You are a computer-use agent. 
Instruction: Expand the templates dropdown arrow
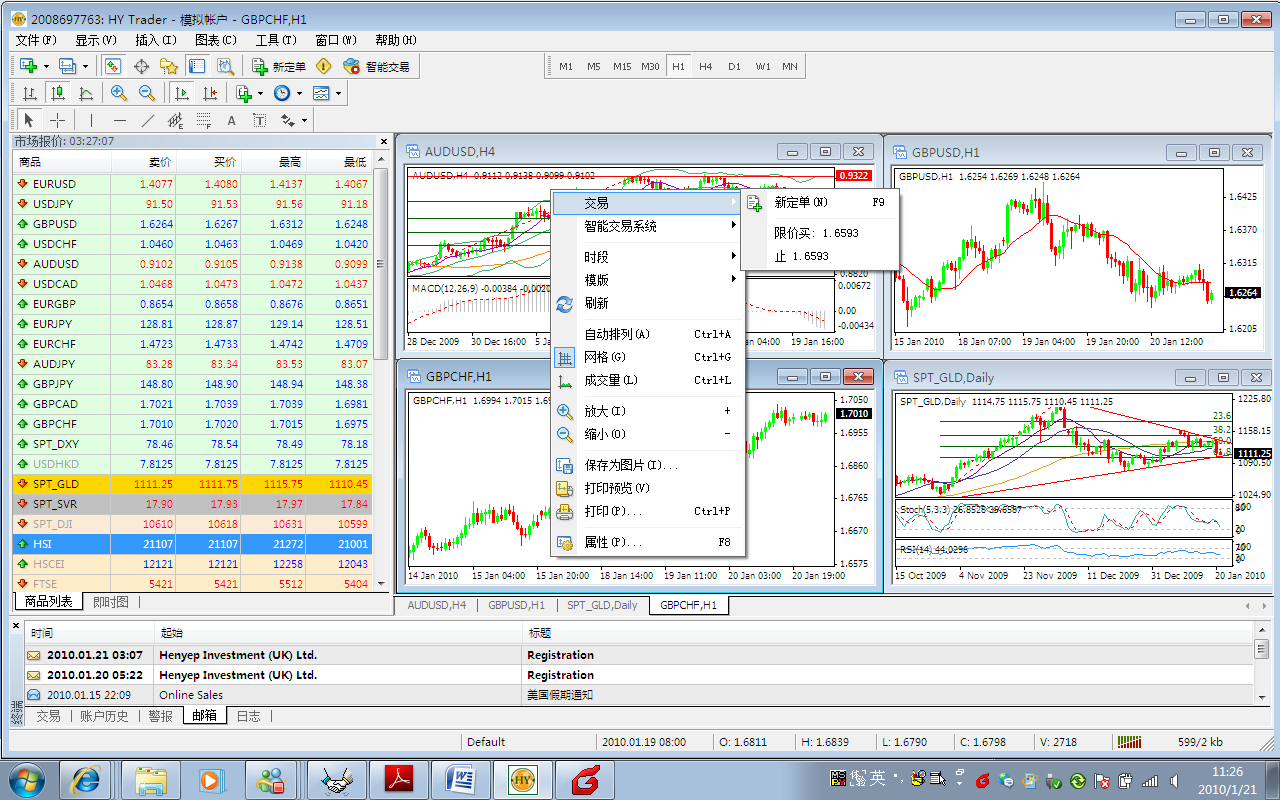338,93
